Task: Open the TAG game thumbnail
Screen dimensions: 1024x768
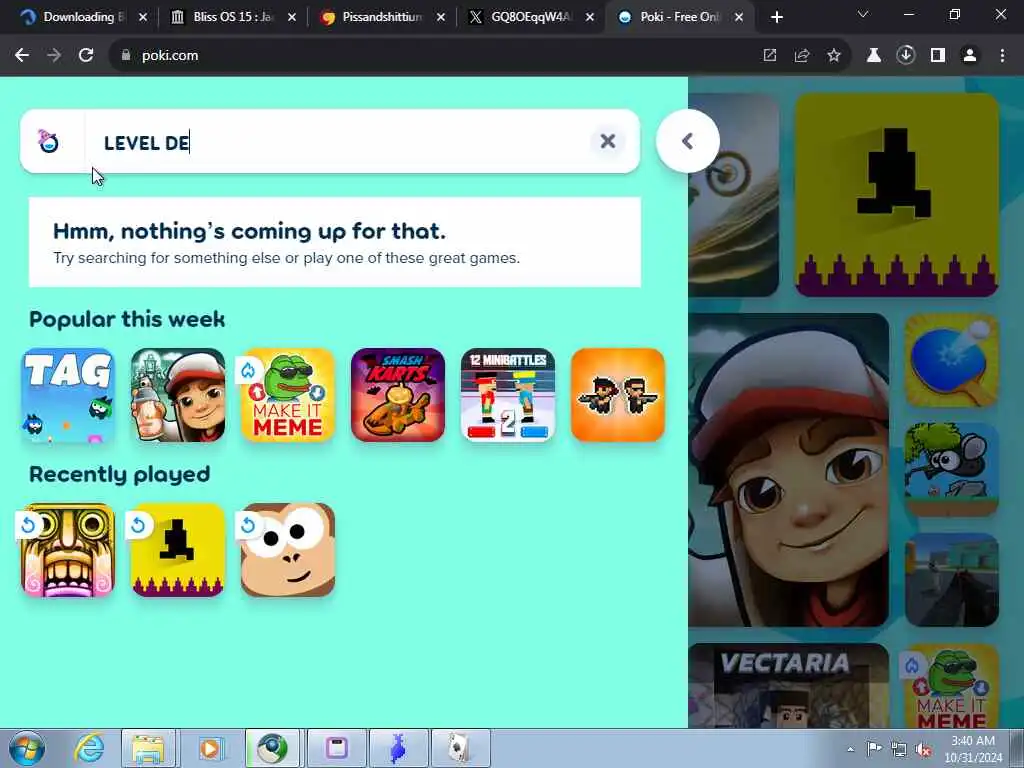Action: (69, 395)
